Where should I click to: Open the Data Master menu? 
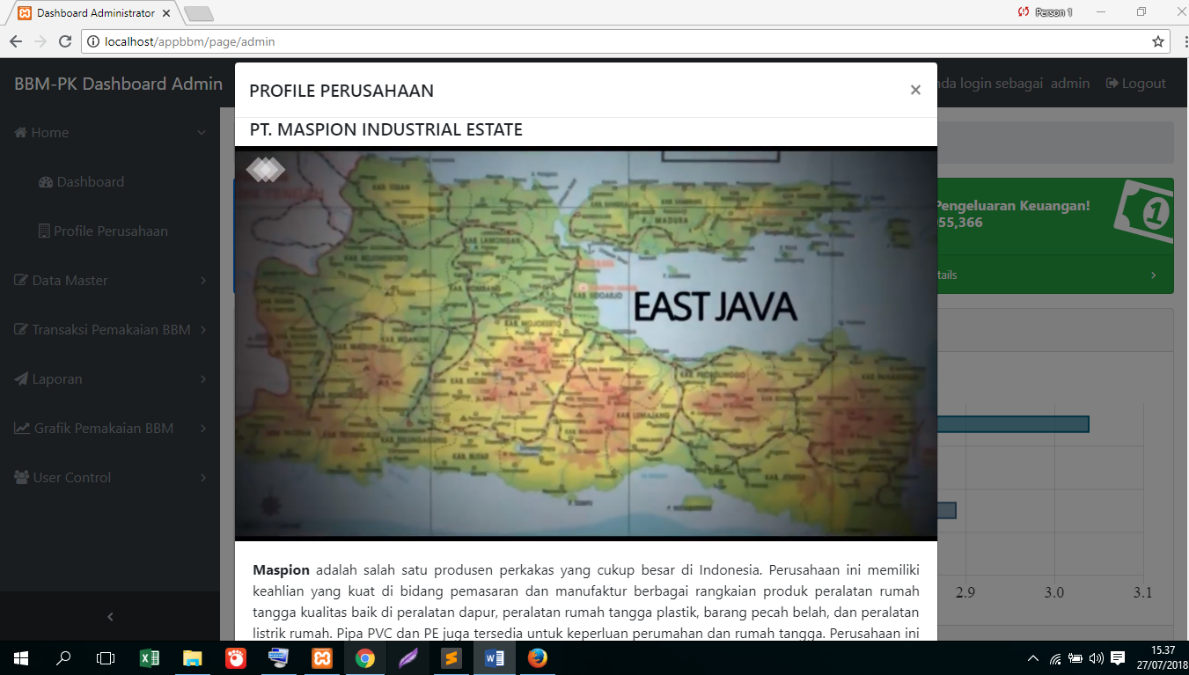(110, 281)
